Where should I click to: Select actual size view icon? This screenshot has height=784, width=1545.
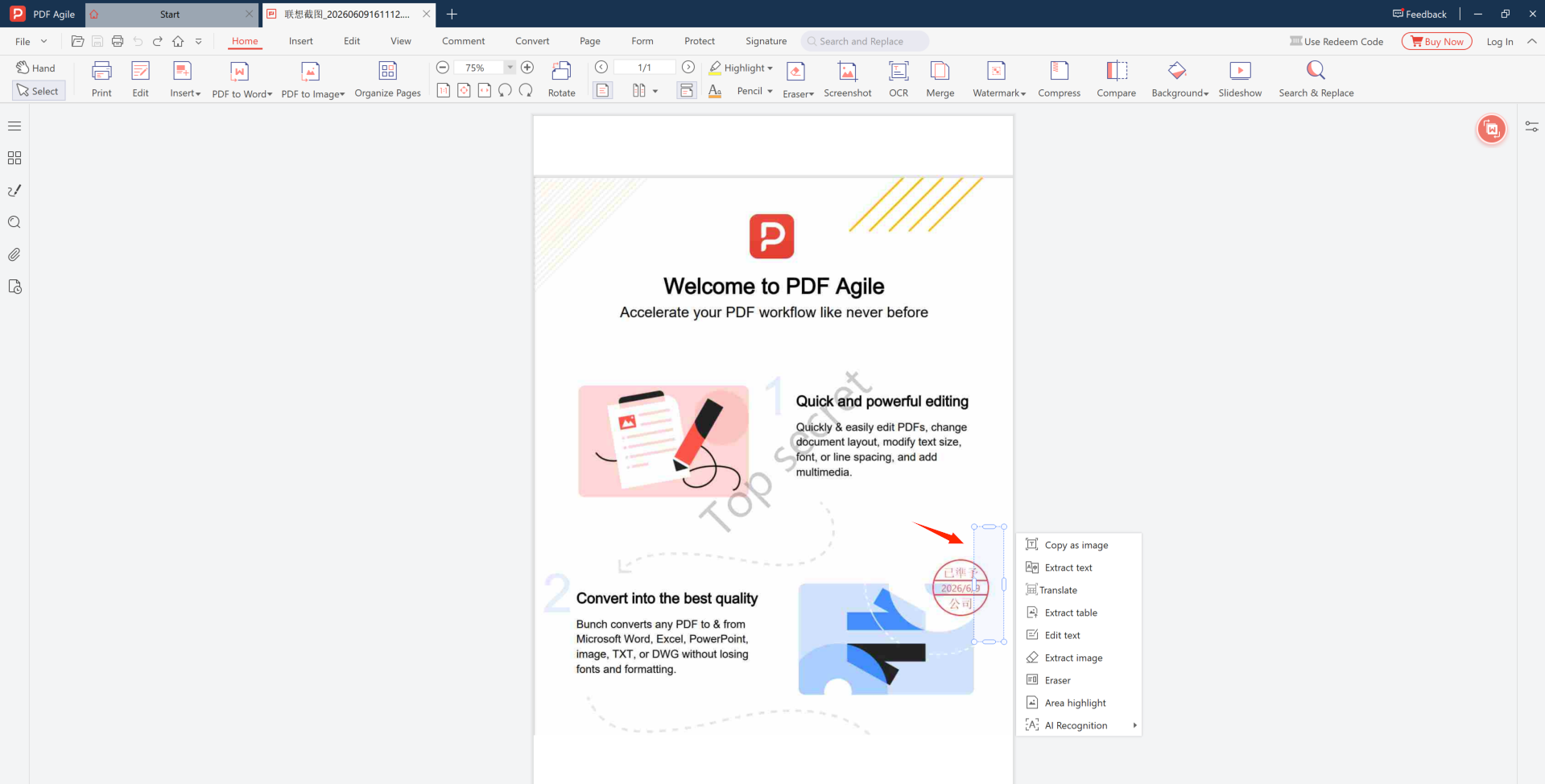tap(443, 90)
